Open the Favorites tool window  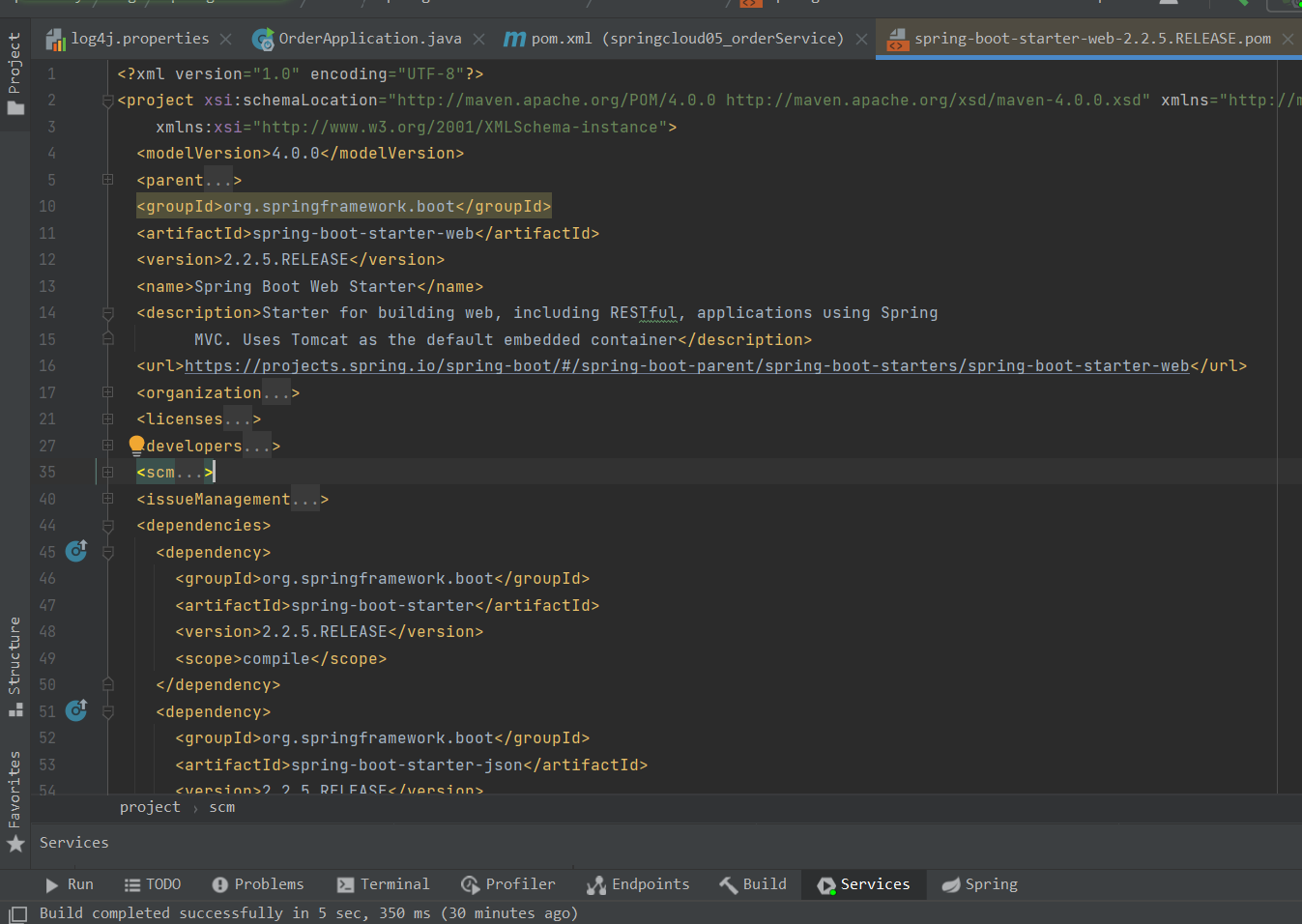(x=14, y=800)
